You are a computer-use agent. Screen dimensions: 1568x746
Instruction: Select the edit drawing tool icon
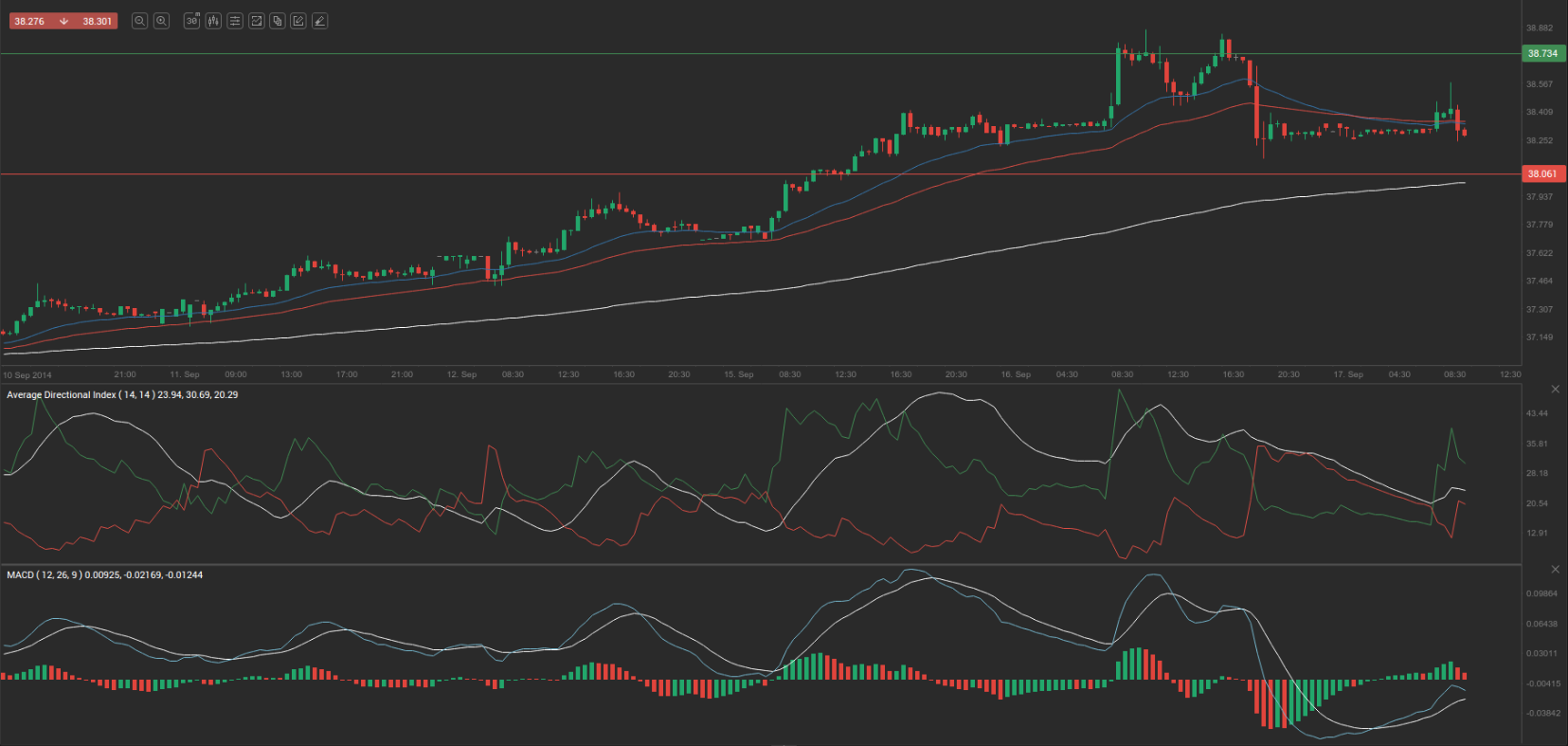coord(298,21)
